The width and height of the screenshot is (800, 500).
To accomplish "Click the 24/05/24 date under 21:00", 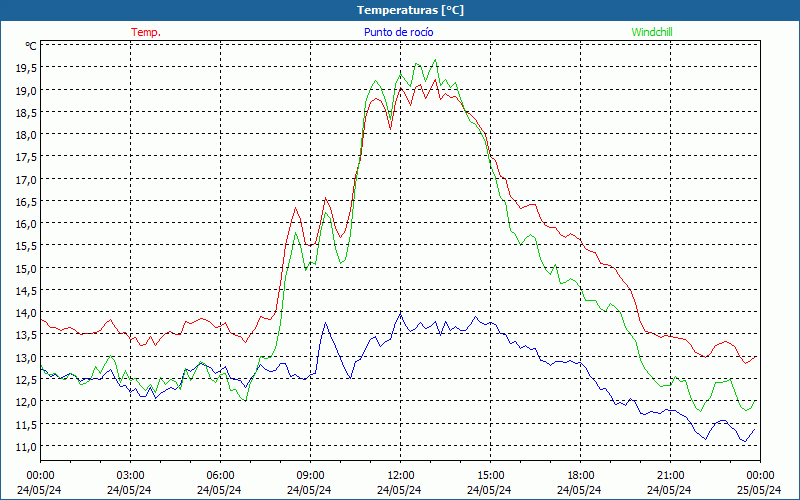I will click(x=669, y=490).
